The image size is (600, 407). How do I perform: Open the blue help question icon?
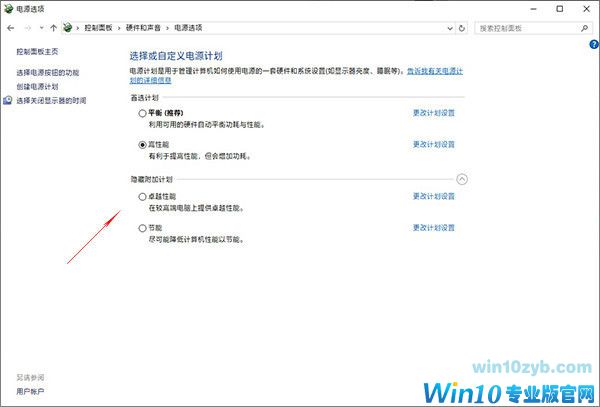coord(594,44)
